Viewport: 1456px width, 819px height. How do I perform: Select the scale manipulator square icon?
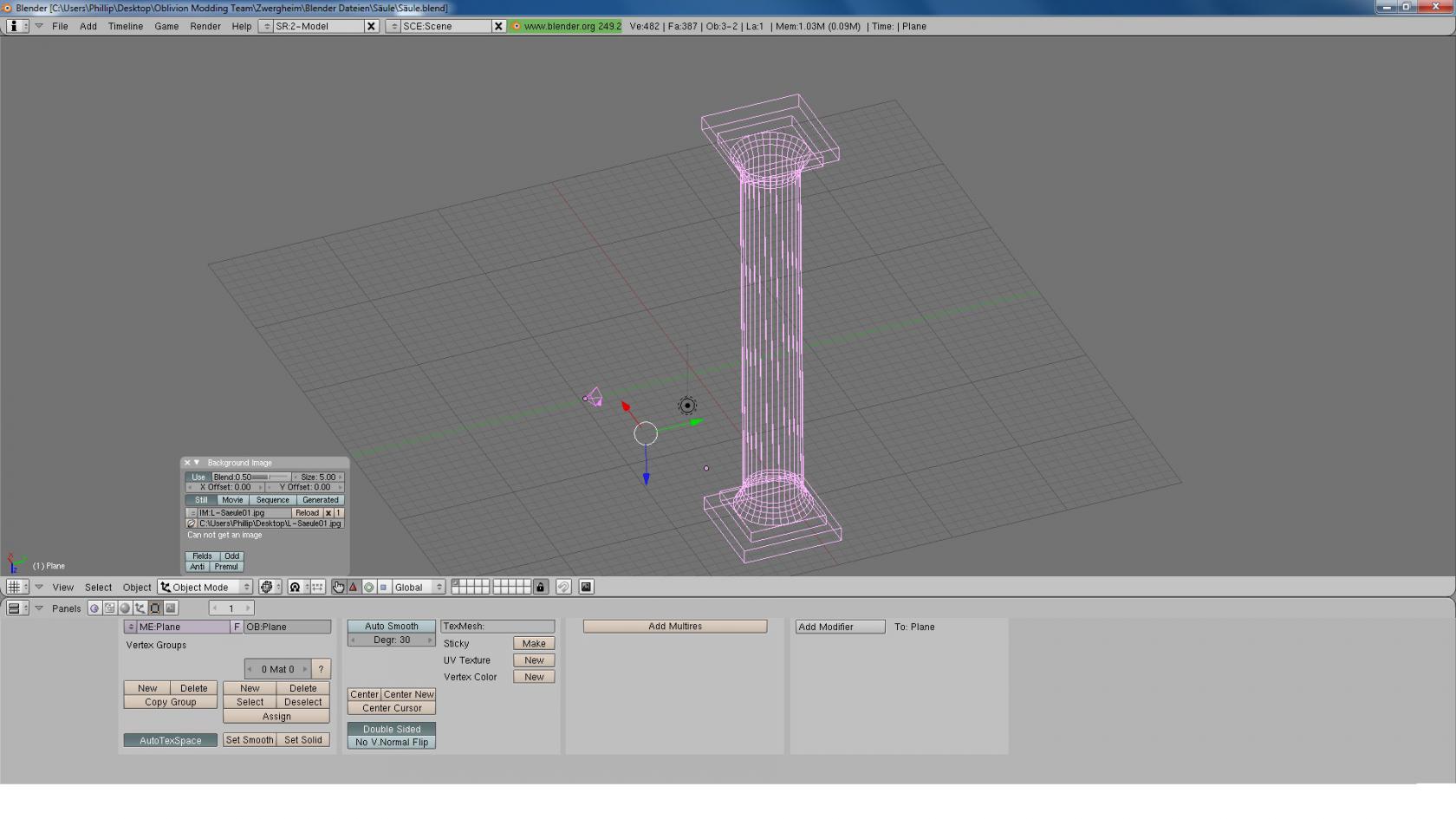pyautogui.click(x=383, y=588)
